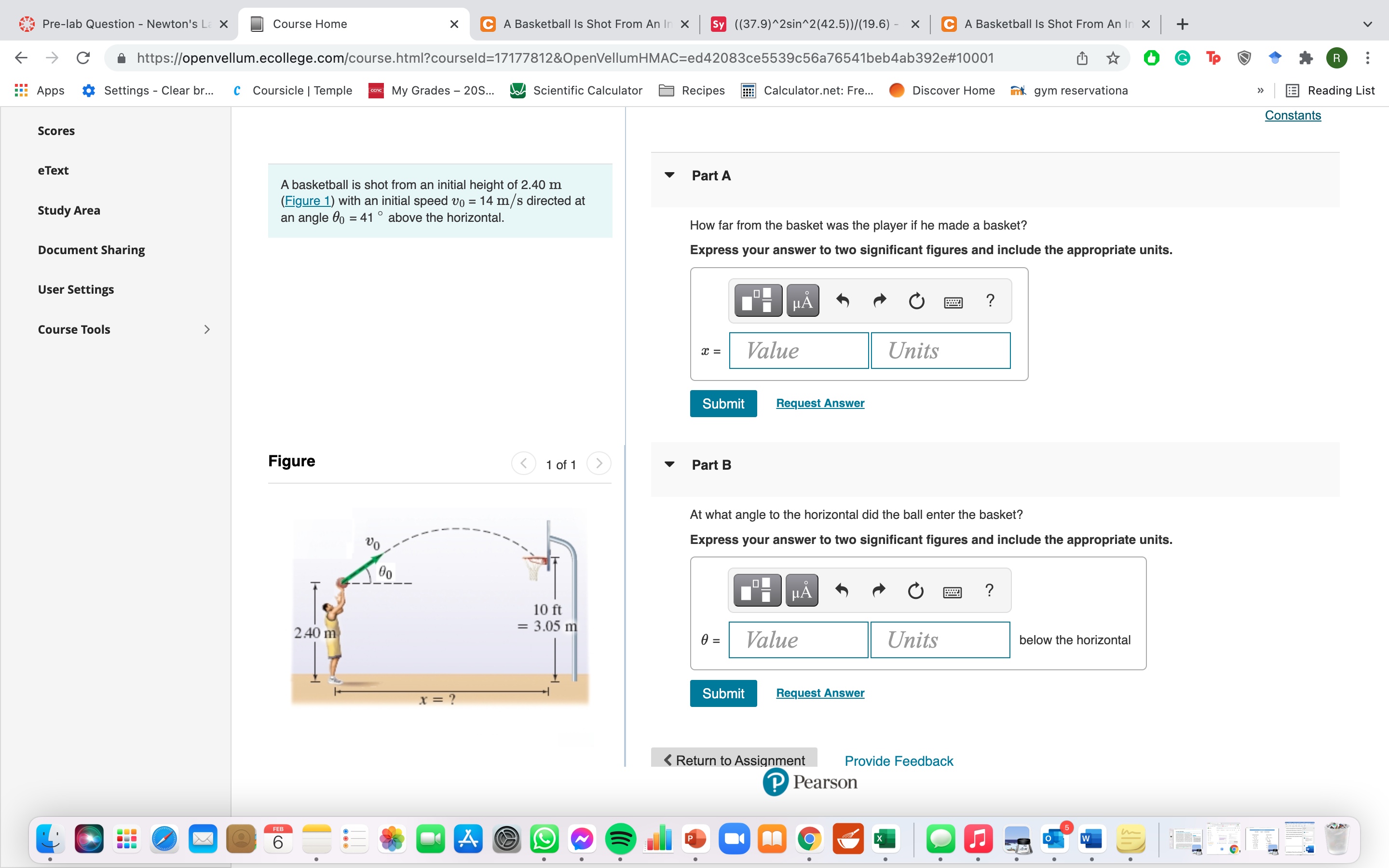
Task: Click the Value field for Part A
Action: [x=798, y=350]
